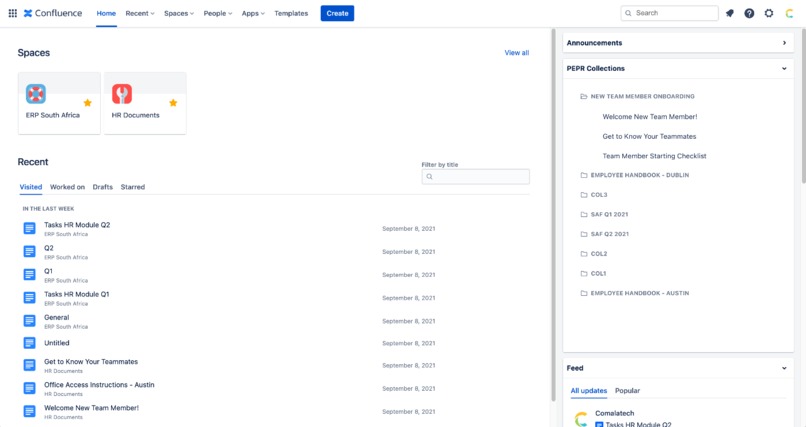Viewport: 806px width, 427px height.
Task: Click View all spaces link
Action: 517,52
